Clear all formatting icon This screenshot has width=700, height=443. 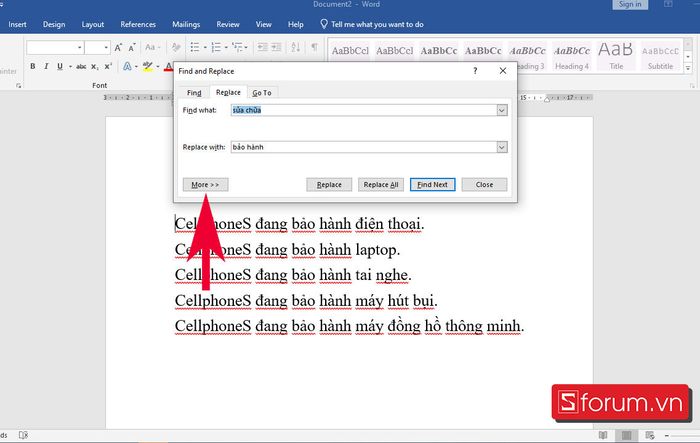pos(176,47)
